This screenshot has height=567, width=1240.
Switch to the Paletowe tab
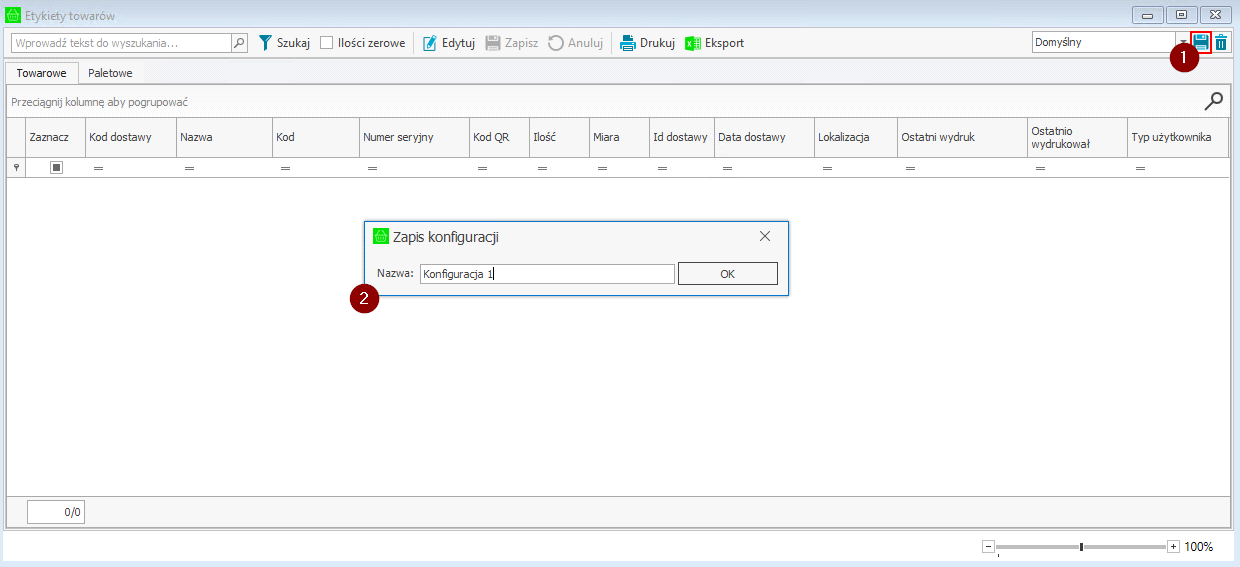(x=110, y=73)
